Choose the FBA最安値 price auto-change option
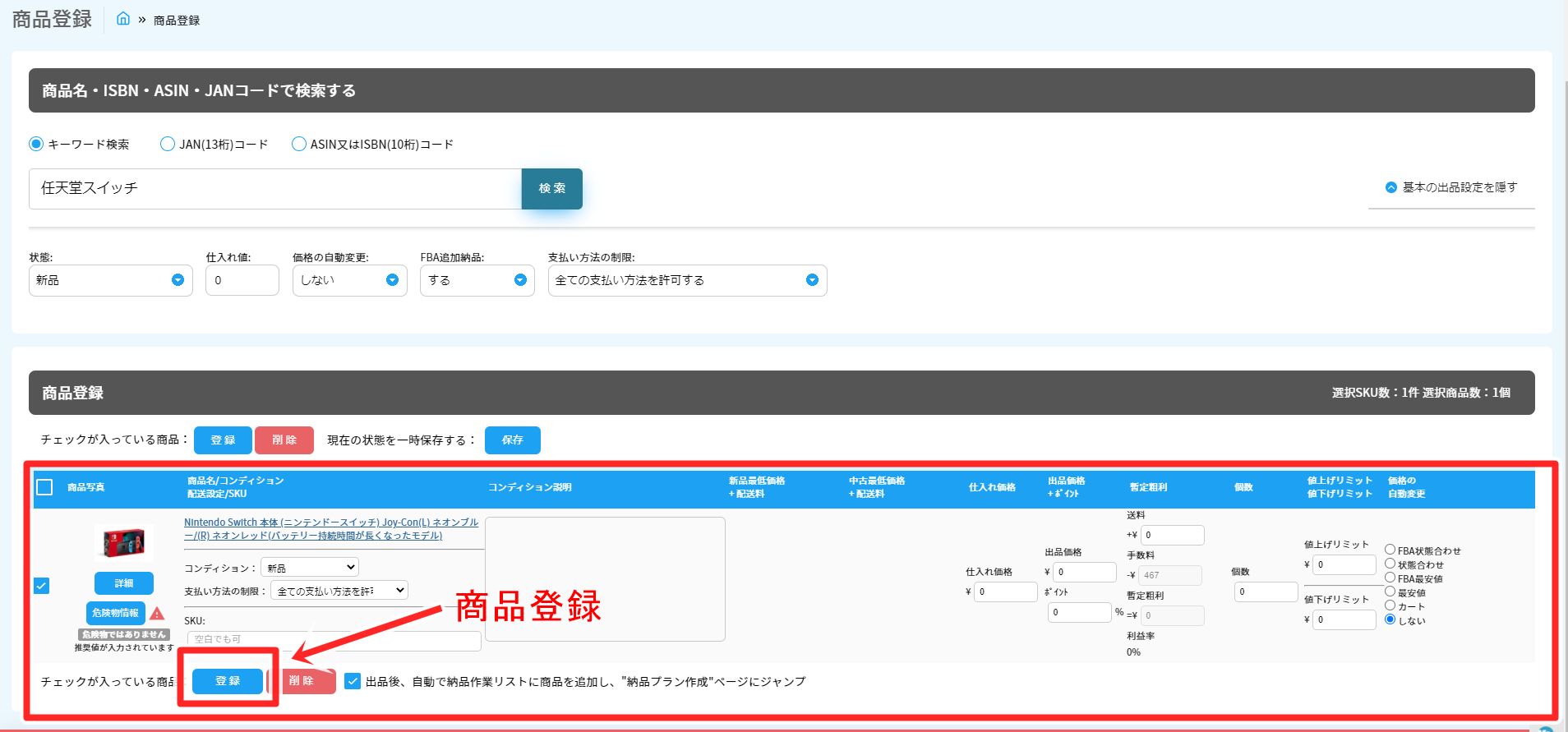The height and width of the screenshot is (732, 1568). pyautogui.click(x=1390, y=578)
